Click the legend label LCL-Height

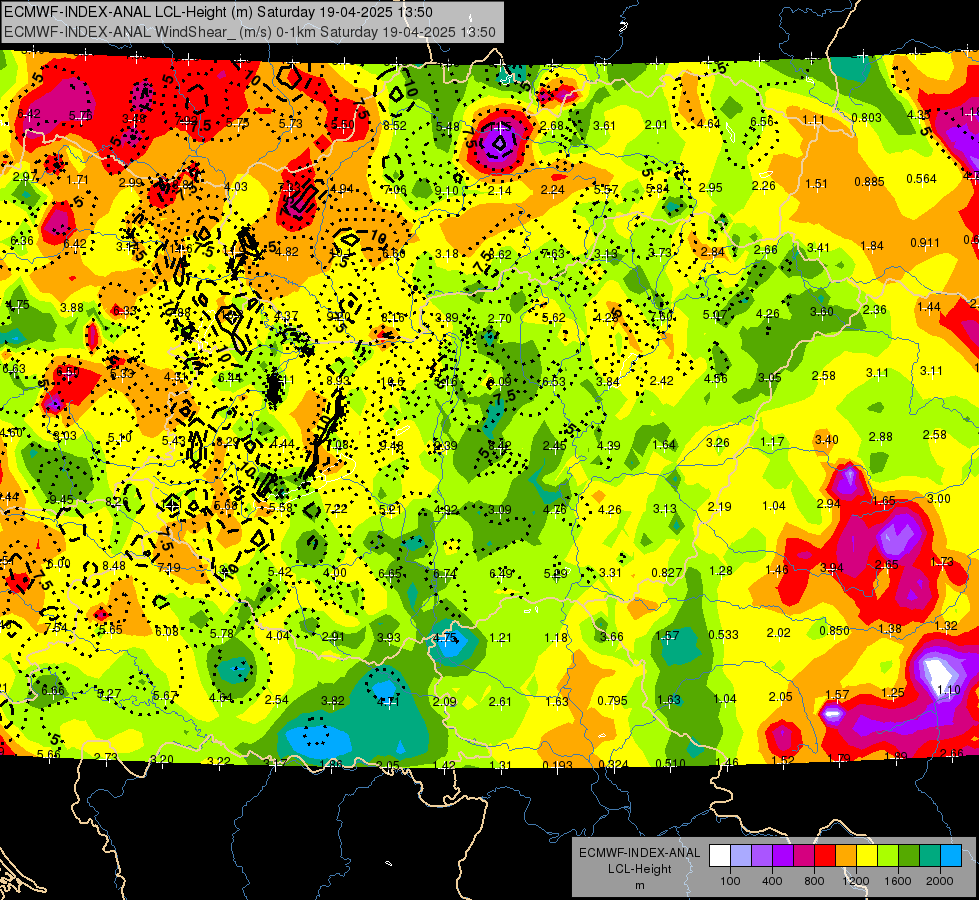tap(639, 869)
